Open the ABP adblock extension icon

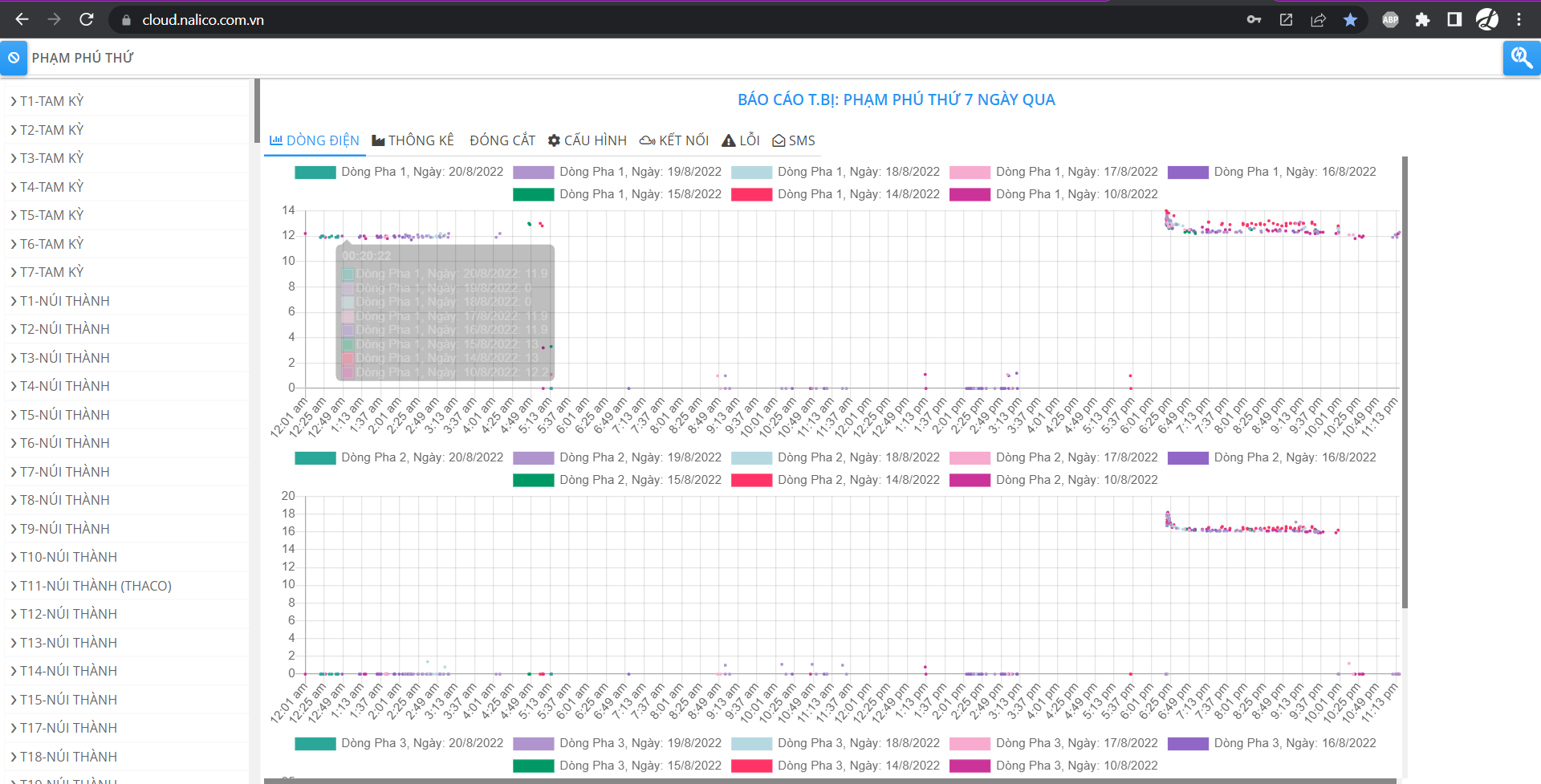pyautogui.click(x=1390, y=19)
